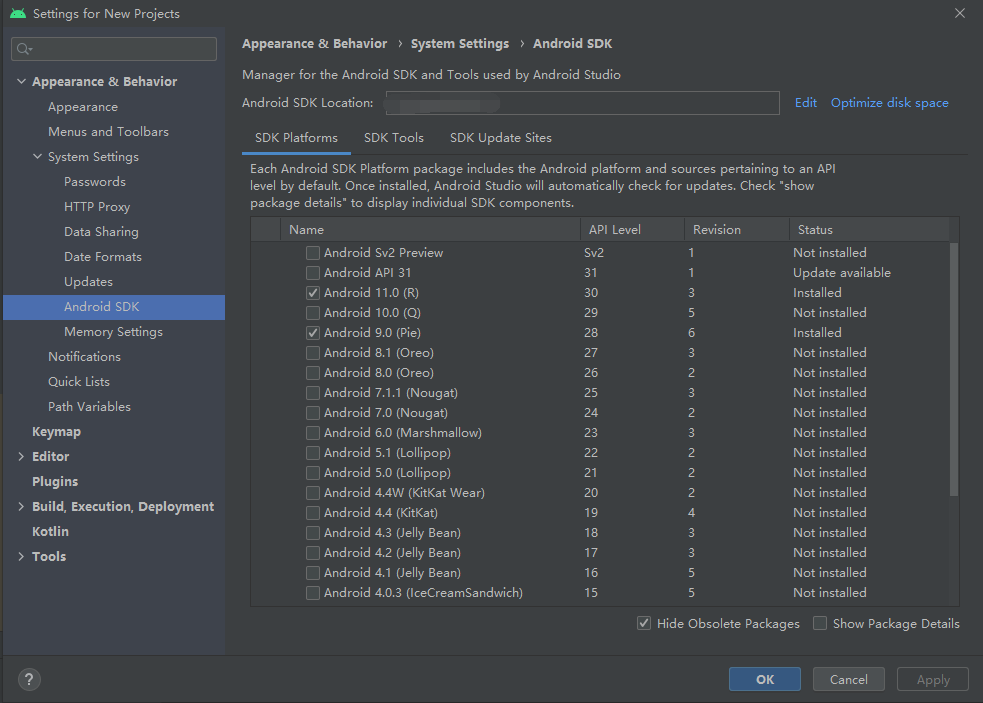Click System Settings in the breadcrumb
The width and height of the screenshot is (983, 703).
pos(460,44)
